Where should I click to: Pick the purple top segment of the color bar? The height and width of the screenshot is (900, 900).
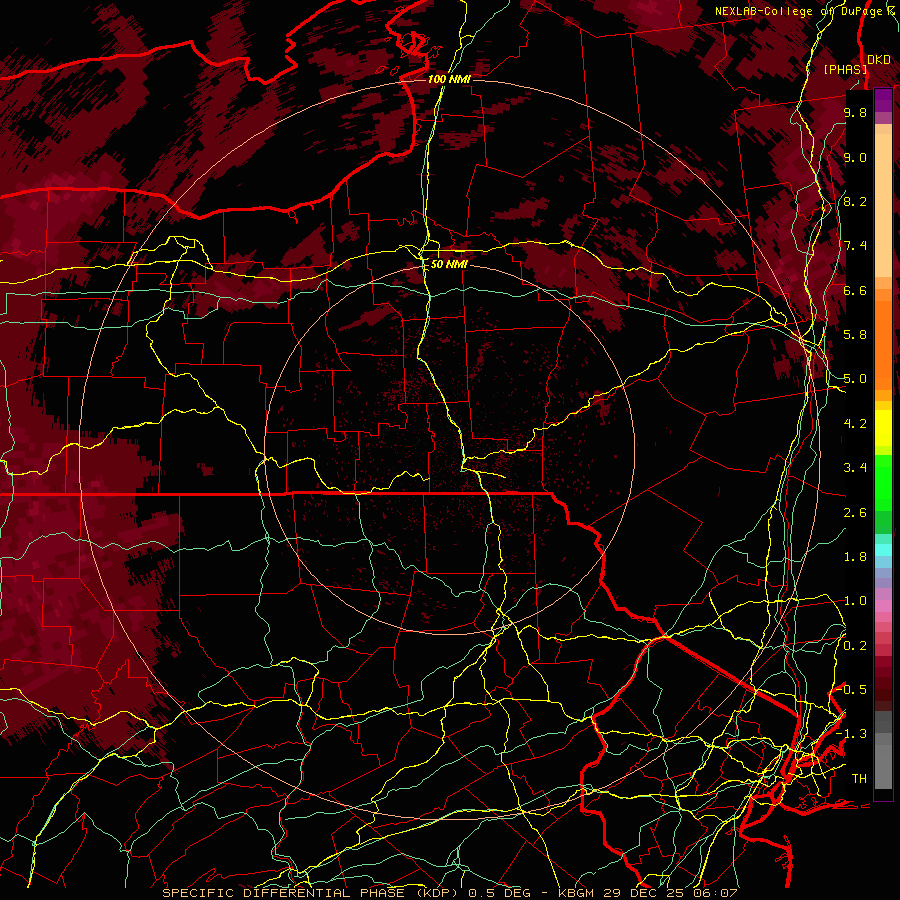883,100
